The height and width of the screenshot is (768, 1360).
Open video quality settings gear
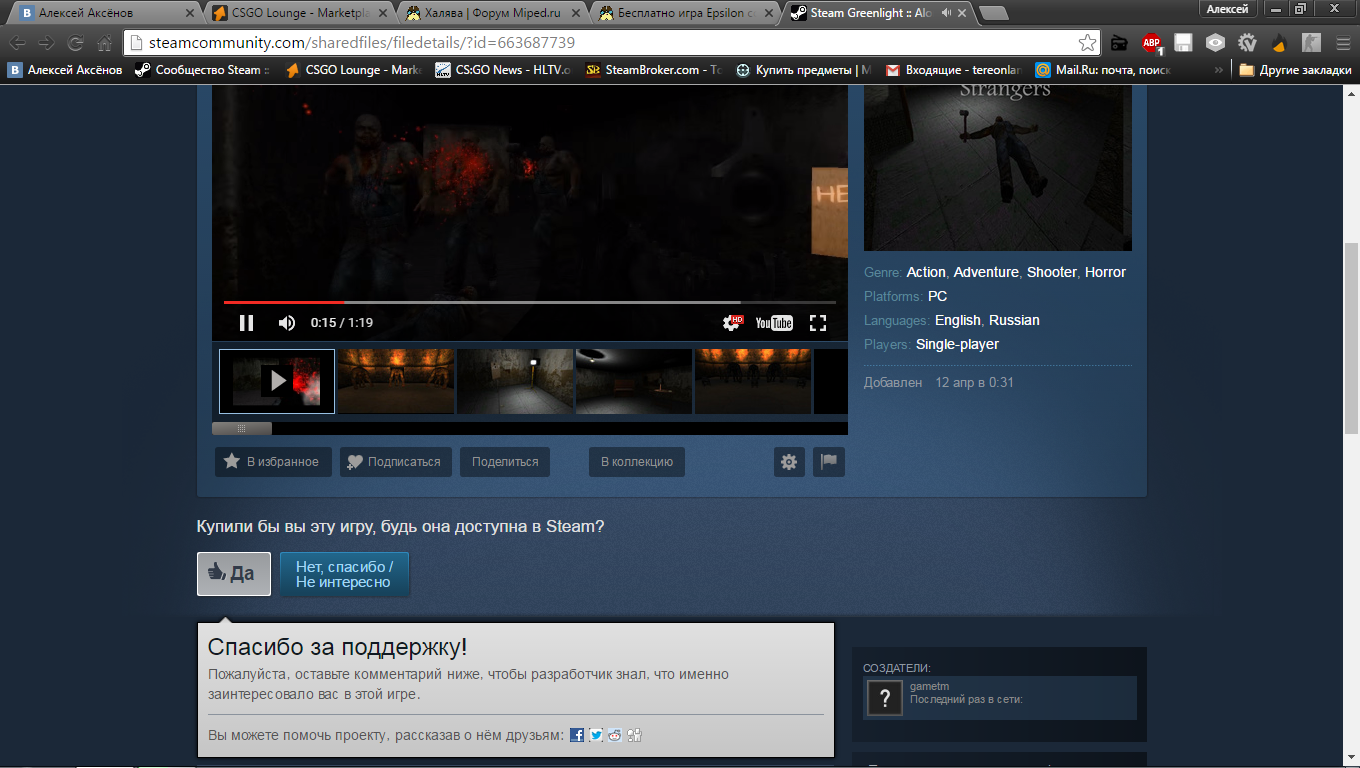click(x=733, y=322)
